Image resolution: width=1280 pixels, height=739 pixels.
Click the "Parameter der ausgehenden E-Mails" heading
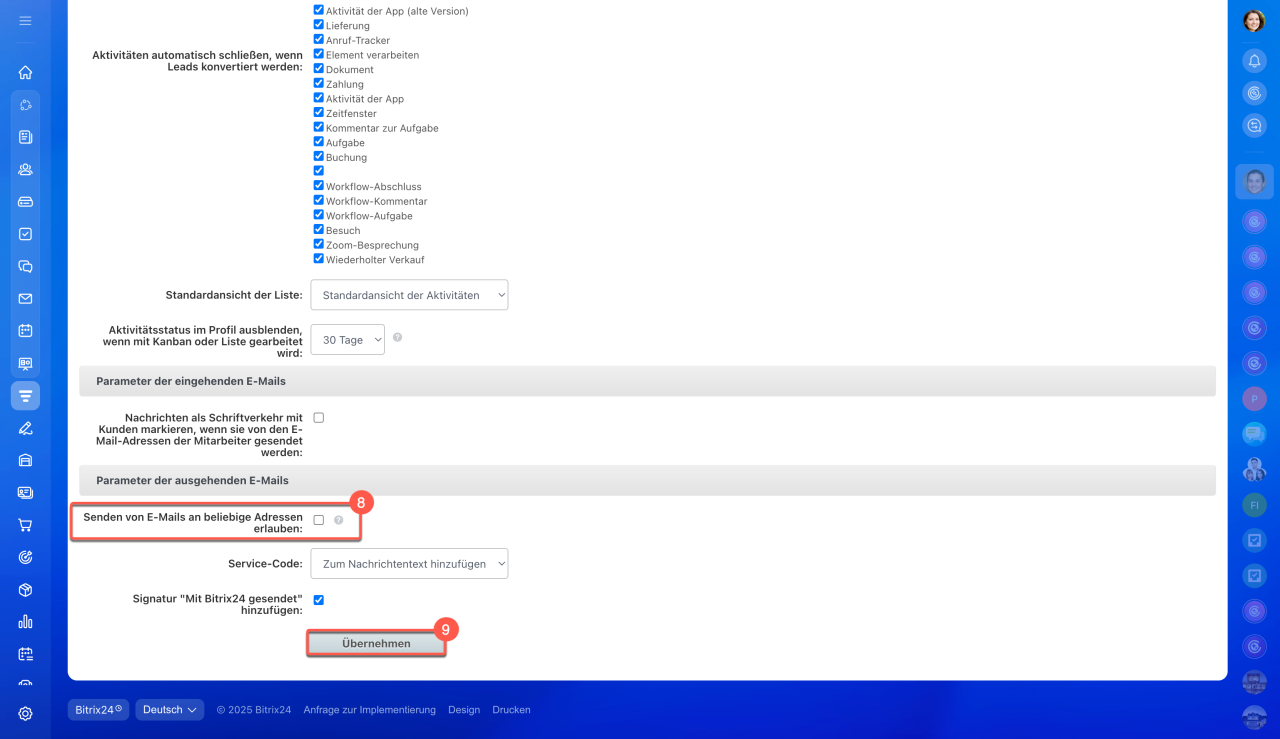(x=192, y=481)
